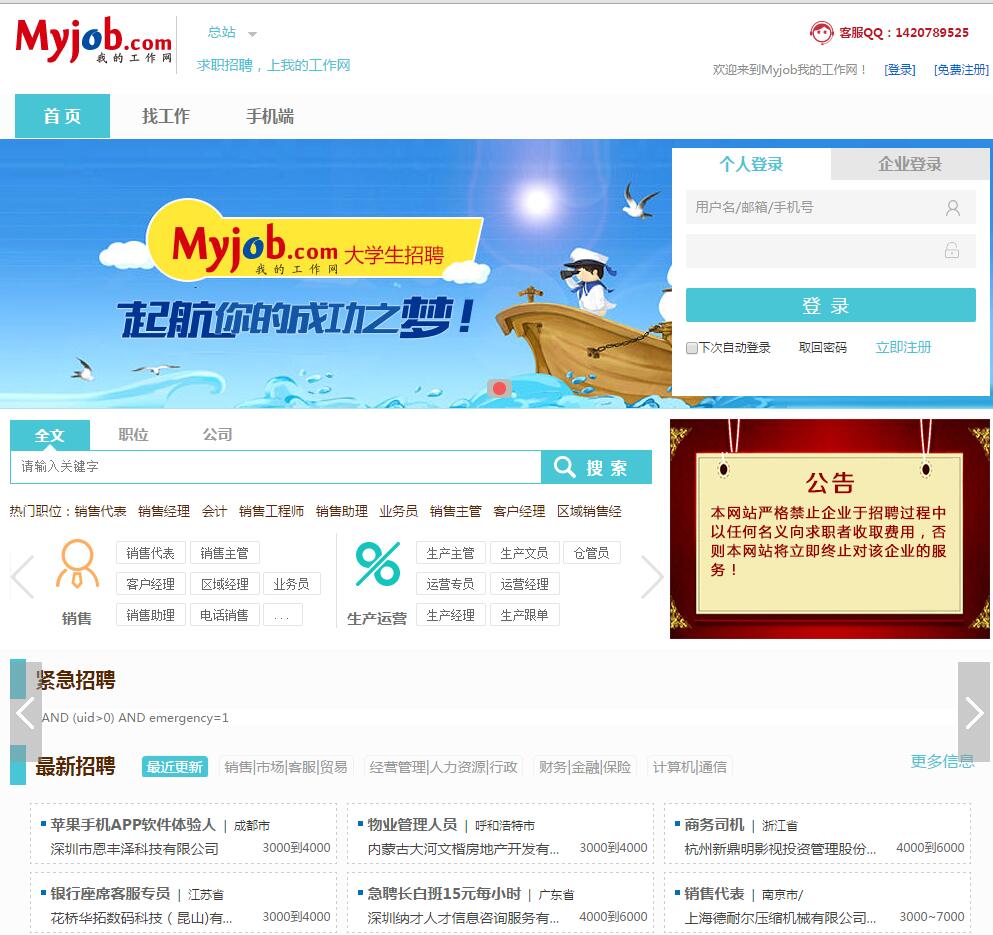Click the 公告 announcement banner

[830, 528]
